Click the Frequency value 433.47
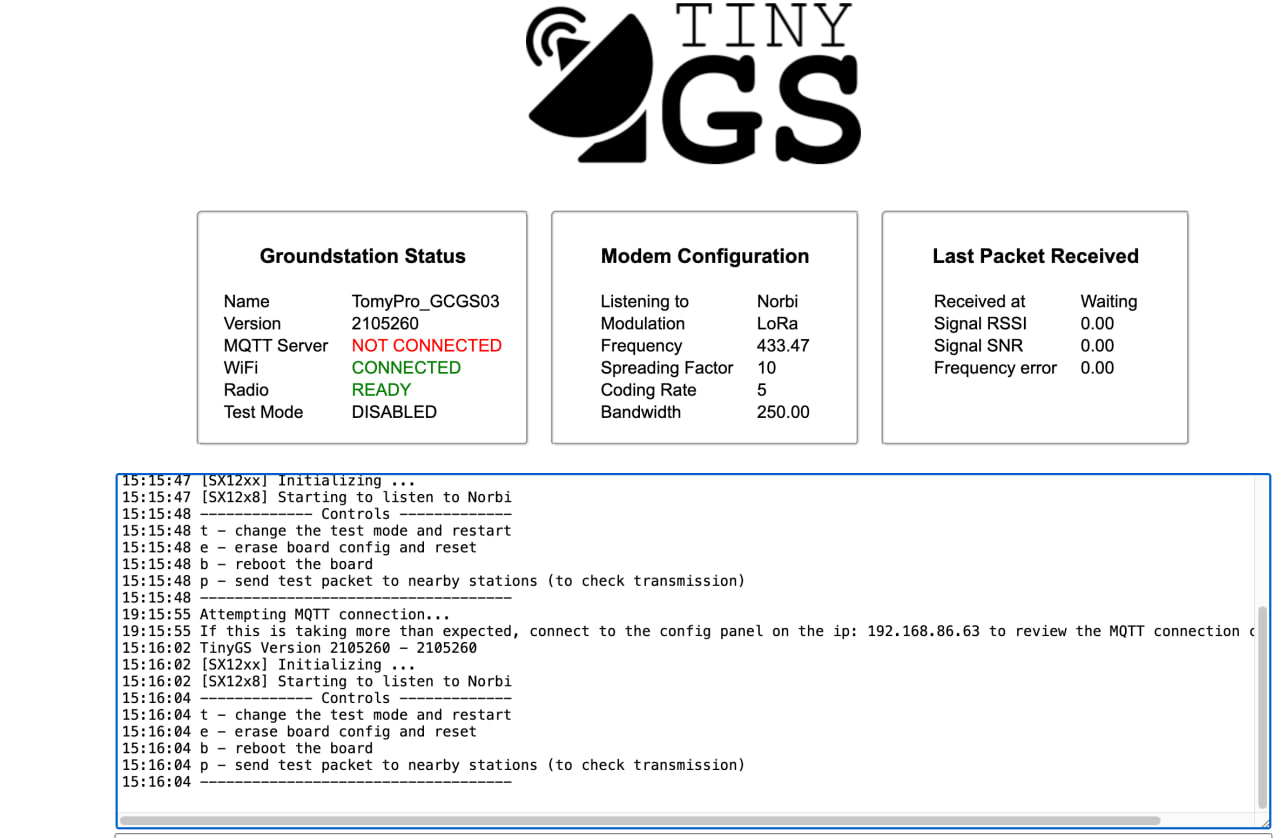 pos(783,345)
